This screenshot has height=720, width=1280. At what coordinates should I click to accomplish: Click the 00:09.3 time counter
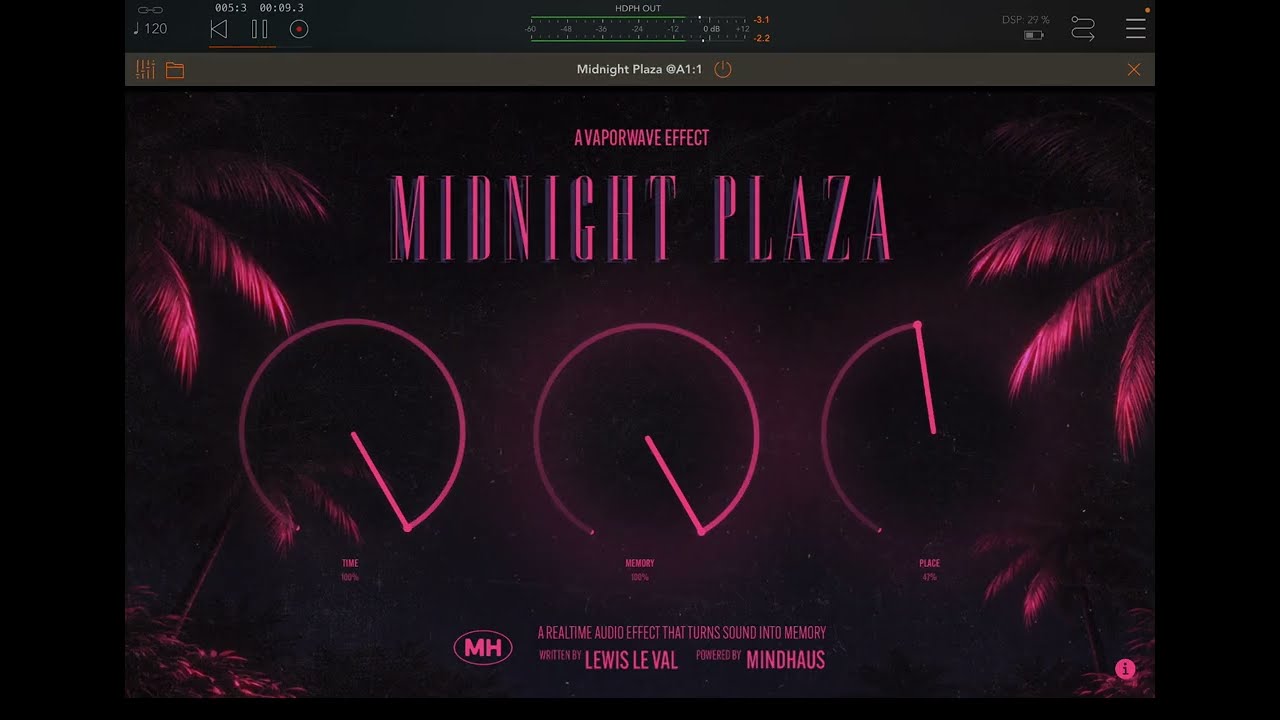tap(282, 8)
